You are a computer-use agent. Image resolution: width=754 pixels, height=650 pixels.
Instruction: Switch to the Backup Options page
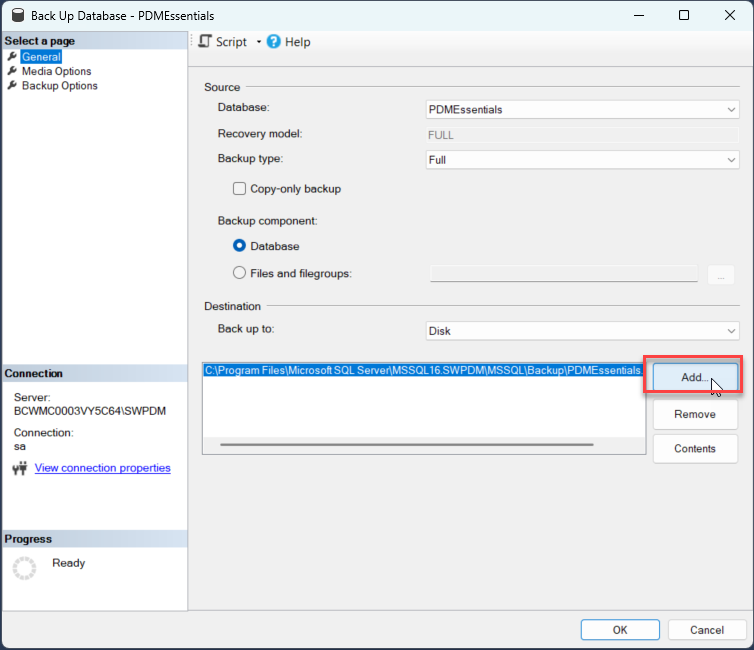point(60,86)
